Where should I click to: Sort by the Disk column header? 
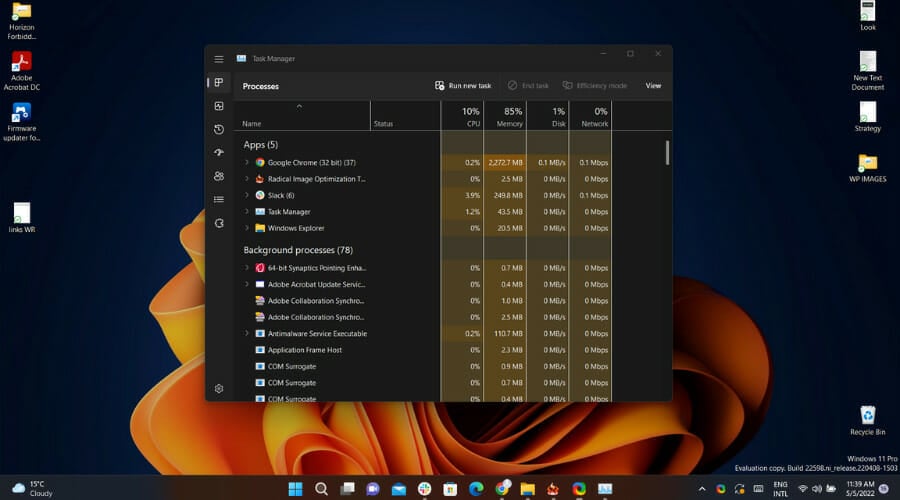click(548, 116)
